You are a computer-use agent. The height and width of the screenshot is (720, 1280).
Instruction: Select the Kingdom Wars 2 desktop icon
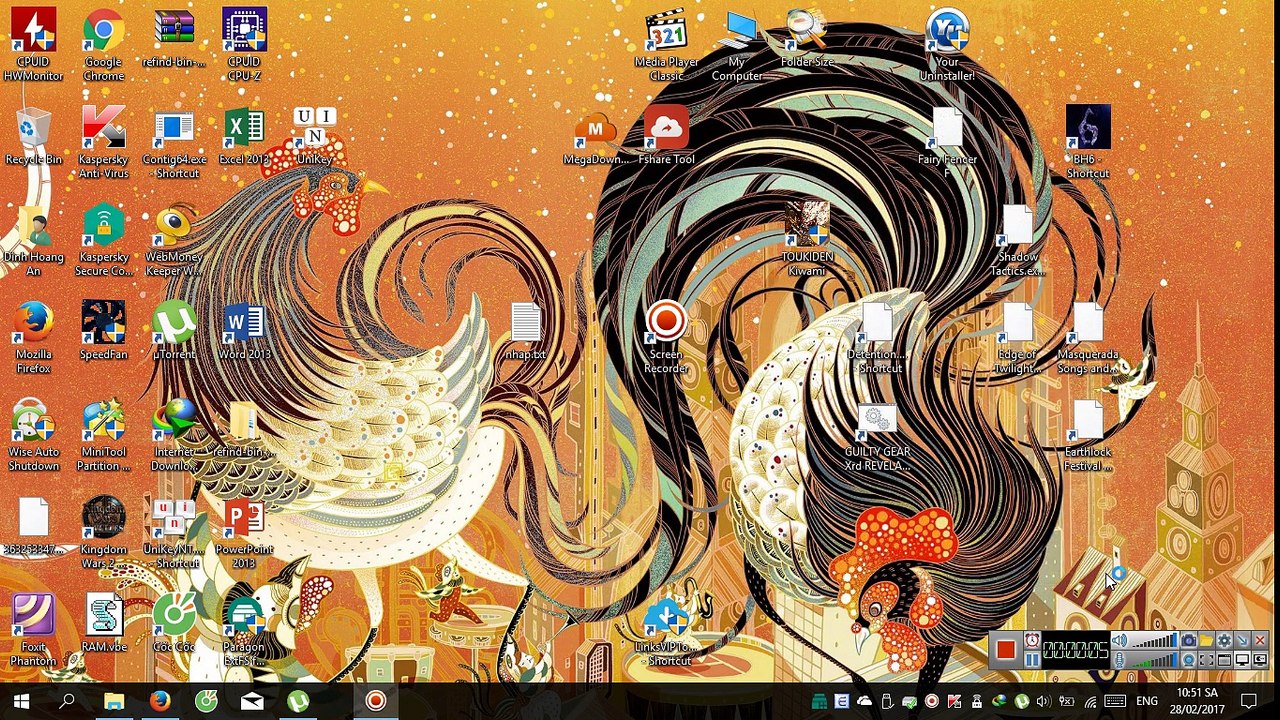pos(104,534)
